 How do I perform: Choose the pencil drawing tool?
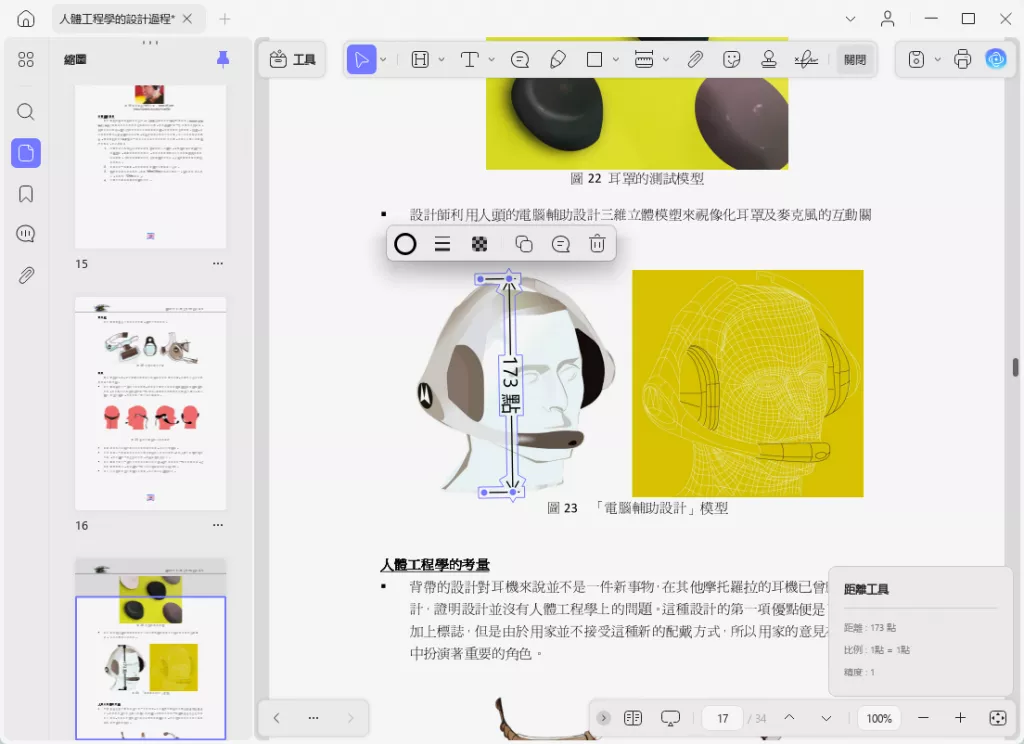pos(558,59)
